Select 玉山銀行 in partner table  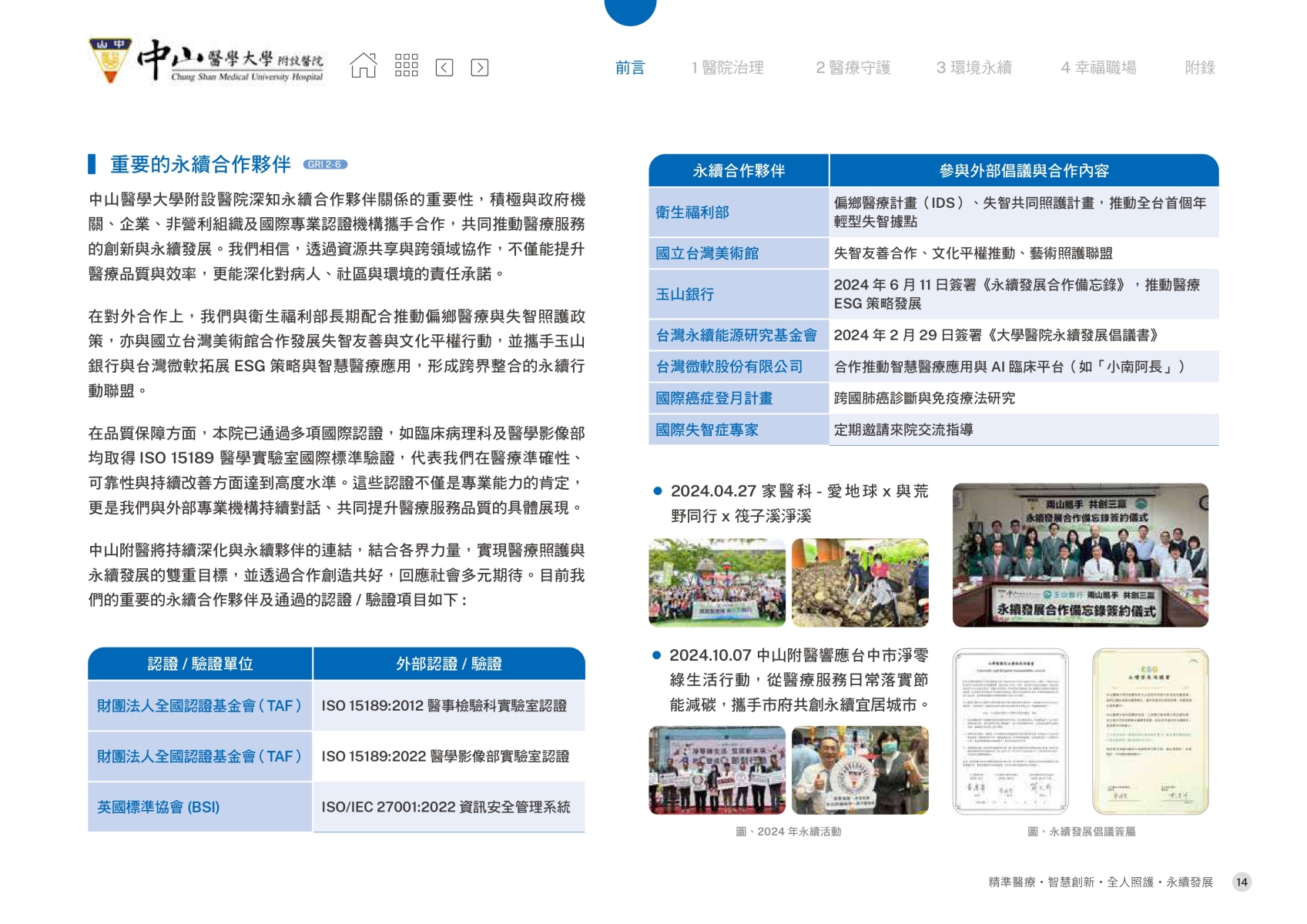click(685, 294)
